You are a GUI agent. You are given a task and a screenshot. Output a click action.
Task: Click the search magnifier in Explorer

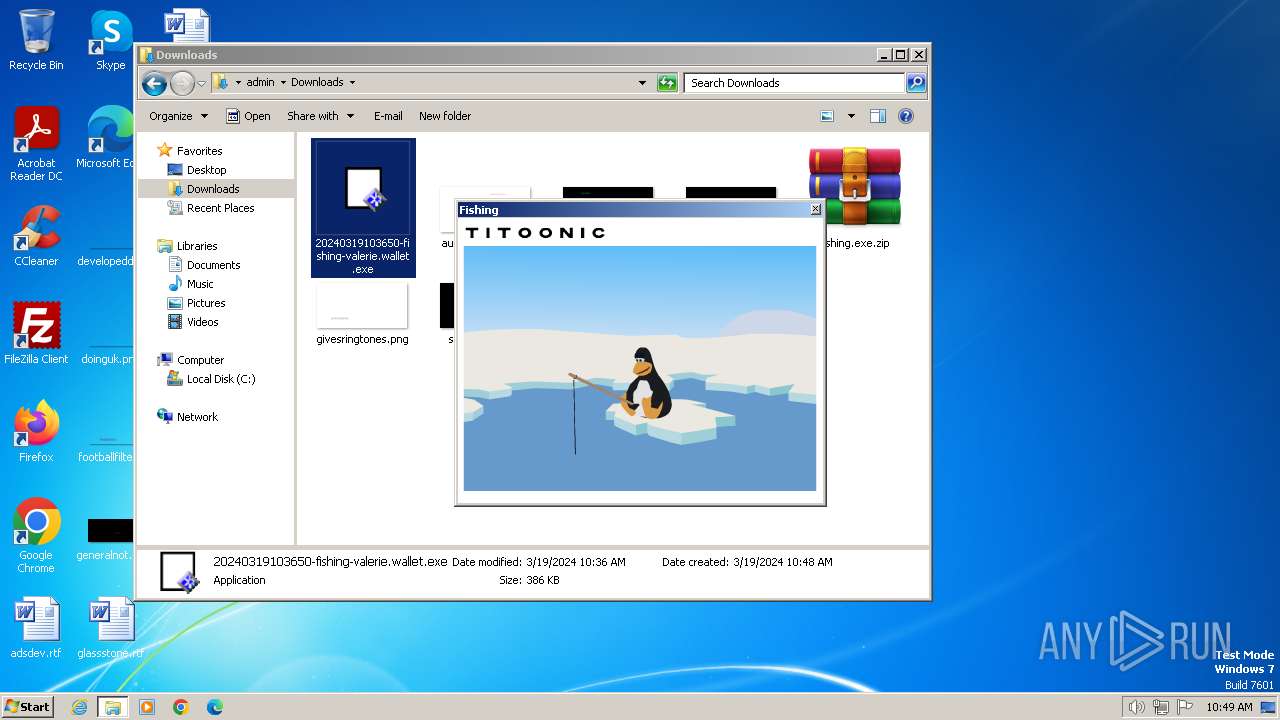pos(915,83)
